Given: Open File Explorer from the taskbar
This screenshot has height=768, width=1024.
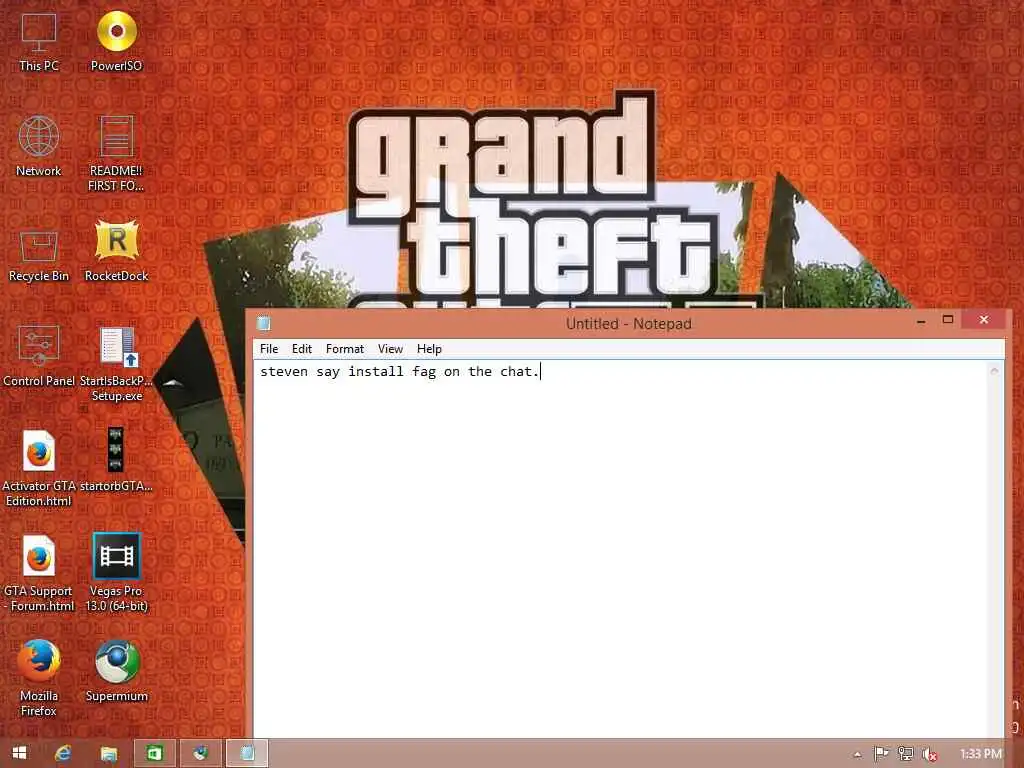Looking at the screenshot, I should (108, 753).
